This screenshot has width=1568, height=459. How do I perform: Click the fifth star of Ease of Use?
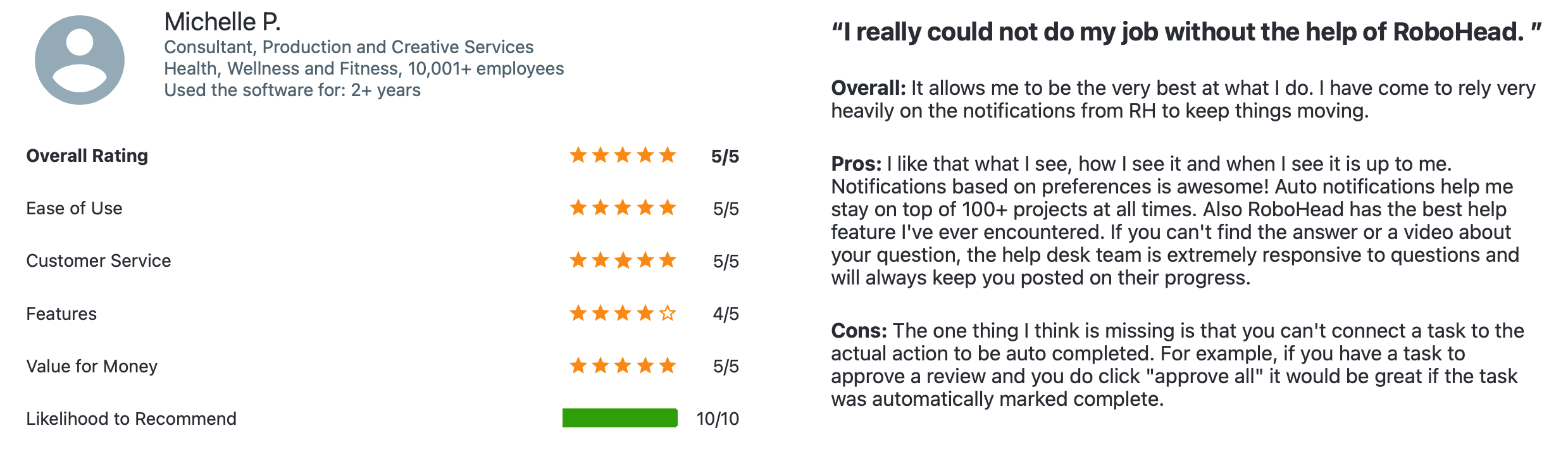[668, 207]
